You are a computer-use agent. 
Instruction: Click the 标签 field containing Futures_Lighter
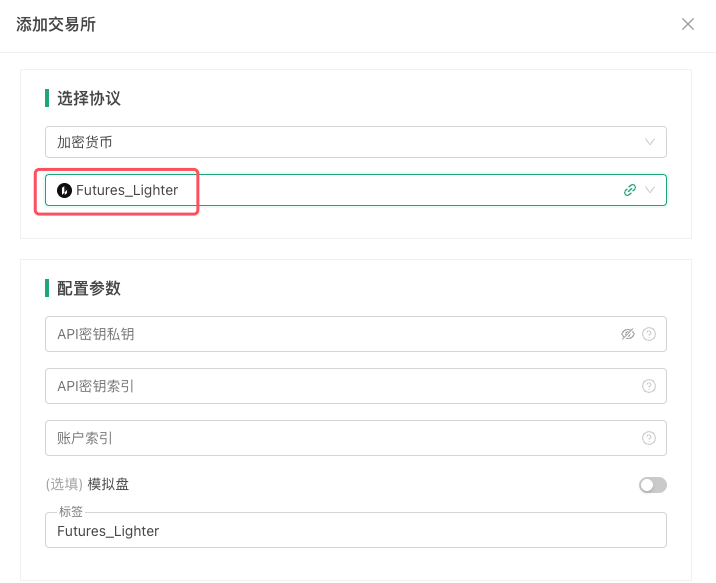click(x=355, y=531)
